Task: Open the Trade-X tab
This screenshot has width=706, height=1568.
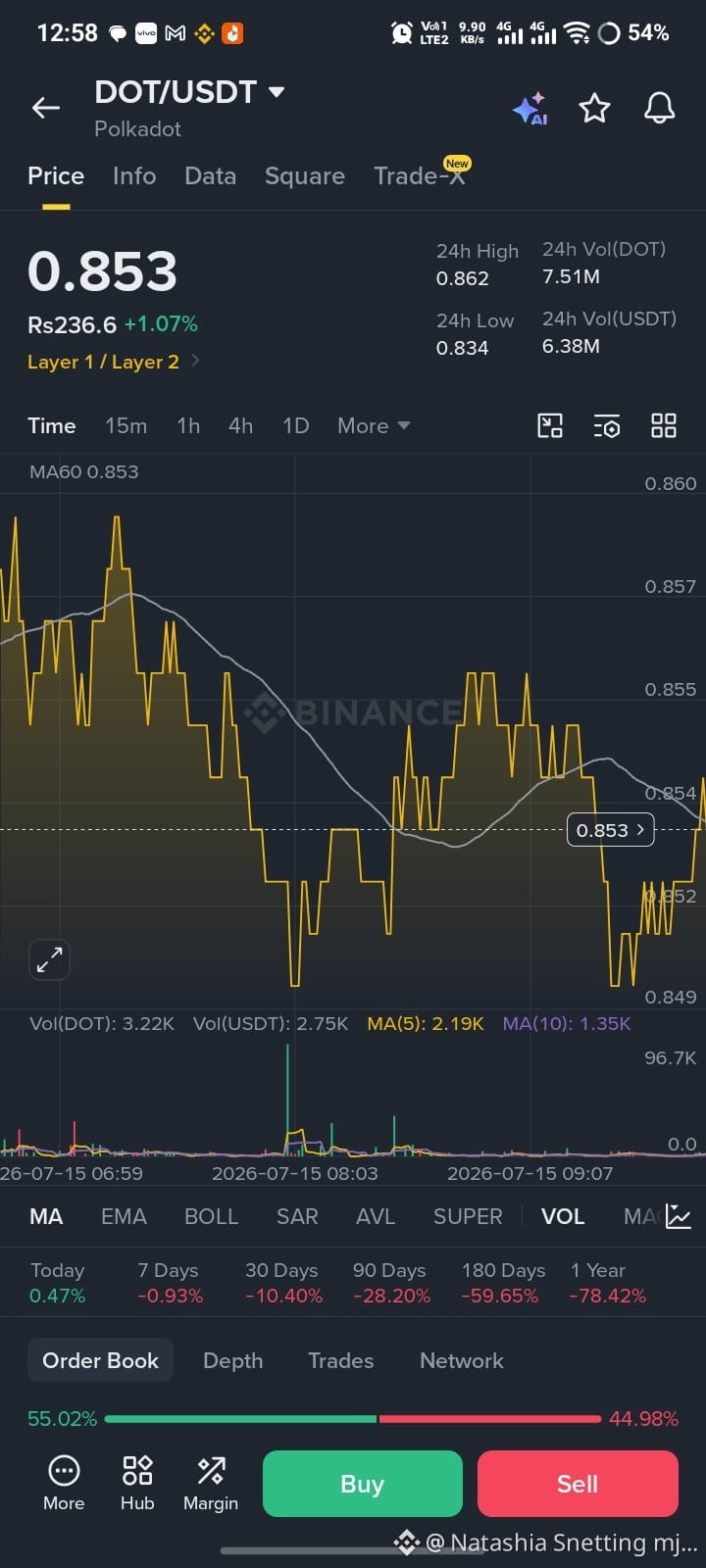Action: tap(420, 175)
